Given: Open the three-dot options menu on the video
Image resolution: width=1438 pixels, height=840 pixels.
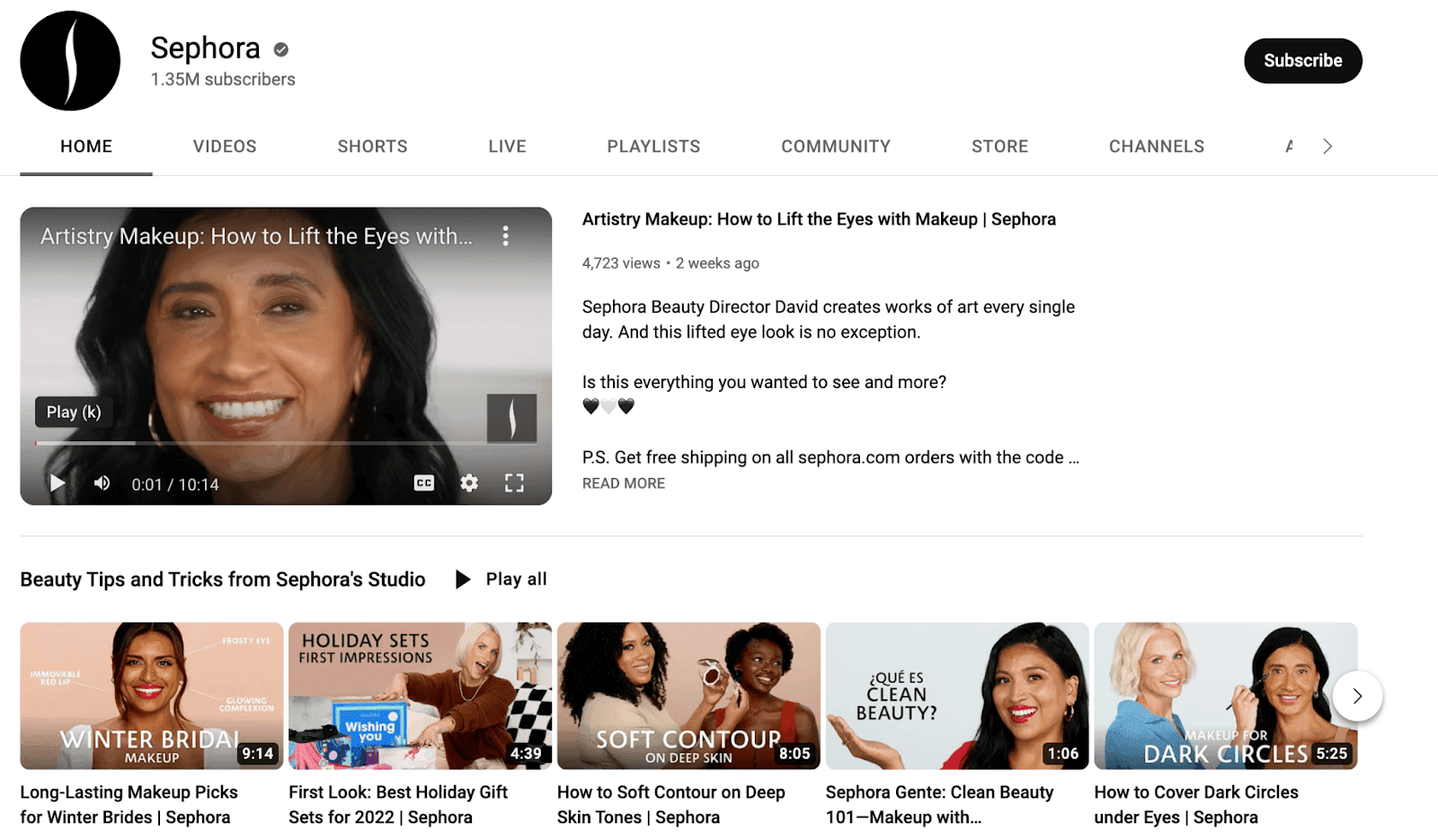Looking at the screenshot, I should tap(506, 235).
